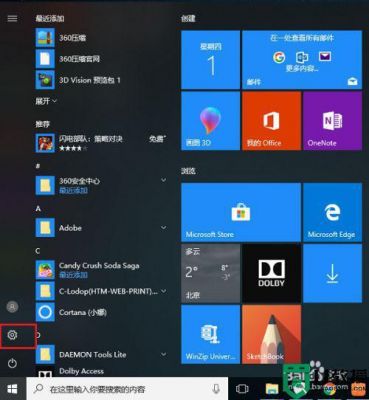This screenshot has height=400, width=369.
Task: Open 我的 Office tile
Action: pos(272,121)
